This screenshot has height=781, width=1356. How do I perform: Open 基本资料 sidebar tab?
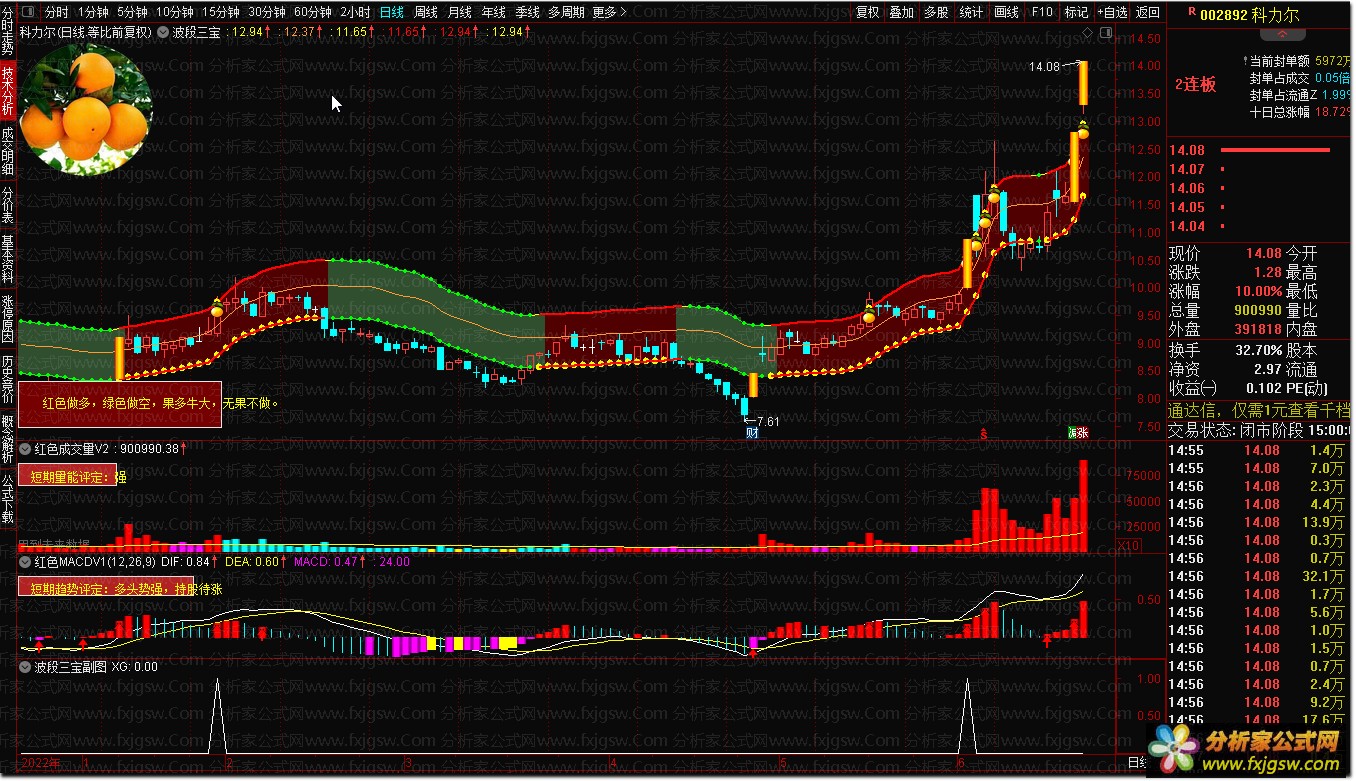click(8, 260)
